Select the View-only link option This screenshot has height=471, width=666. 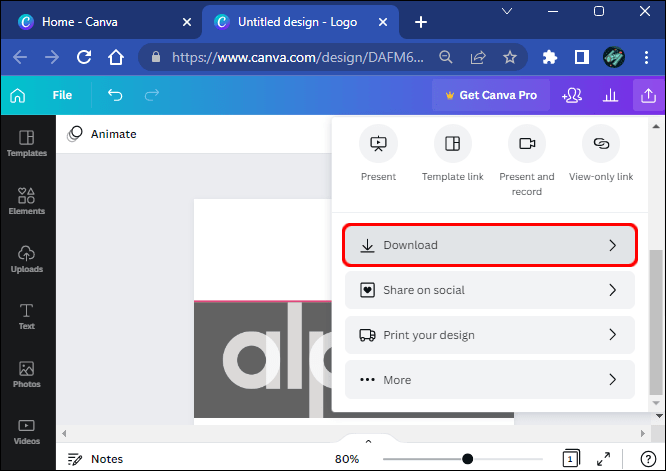[601, 153]
